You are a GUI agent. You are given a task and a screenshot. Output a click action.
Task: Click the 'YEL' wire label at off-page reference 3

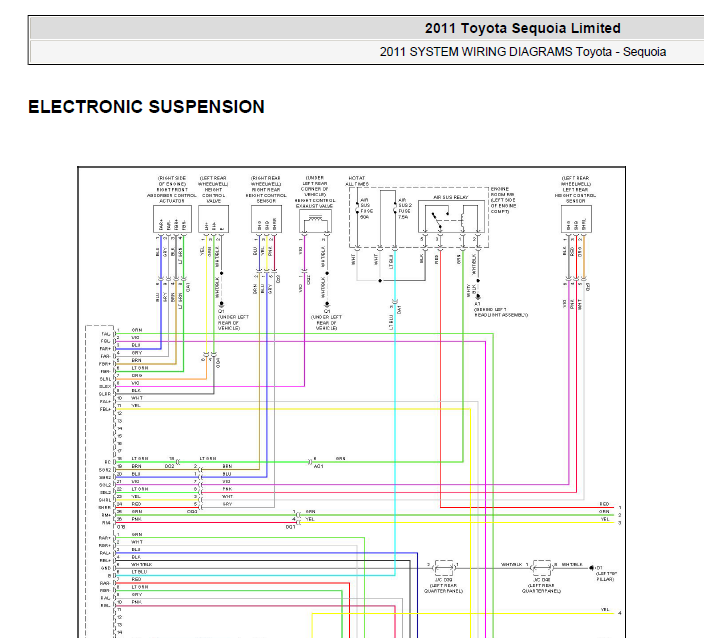point(605,519)
